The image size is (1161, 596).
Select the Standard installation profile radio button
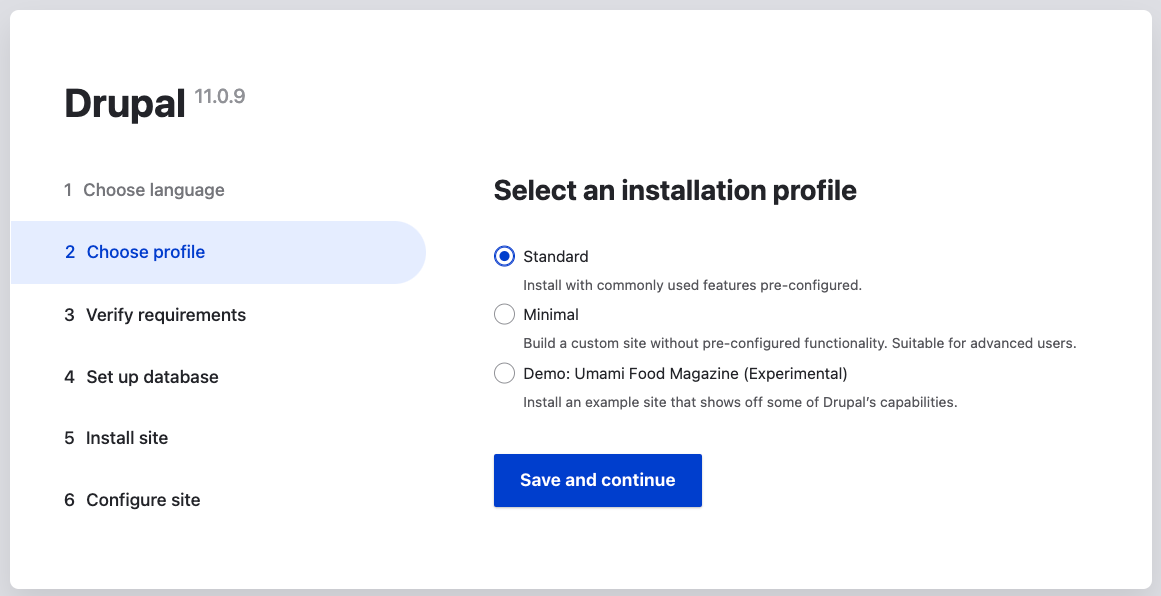pyautogui.click(x=504, y=256)
